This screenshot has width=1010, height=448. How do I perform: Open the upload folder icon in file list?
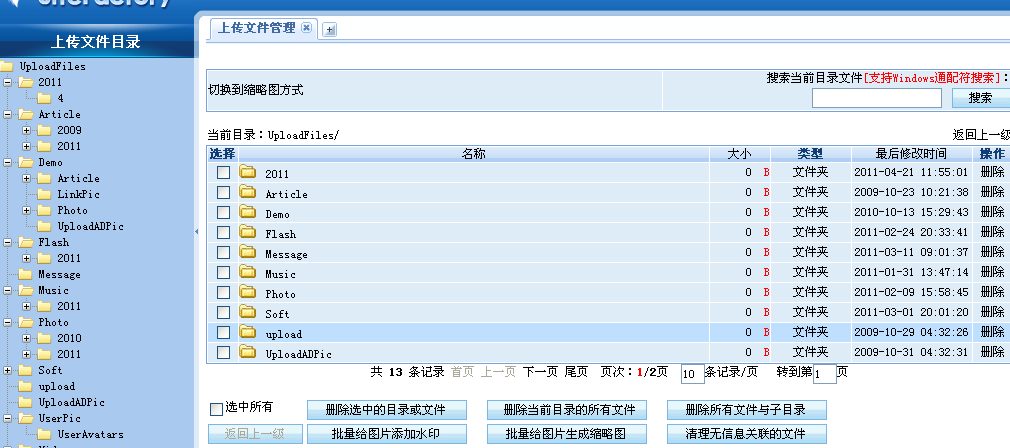247,331
